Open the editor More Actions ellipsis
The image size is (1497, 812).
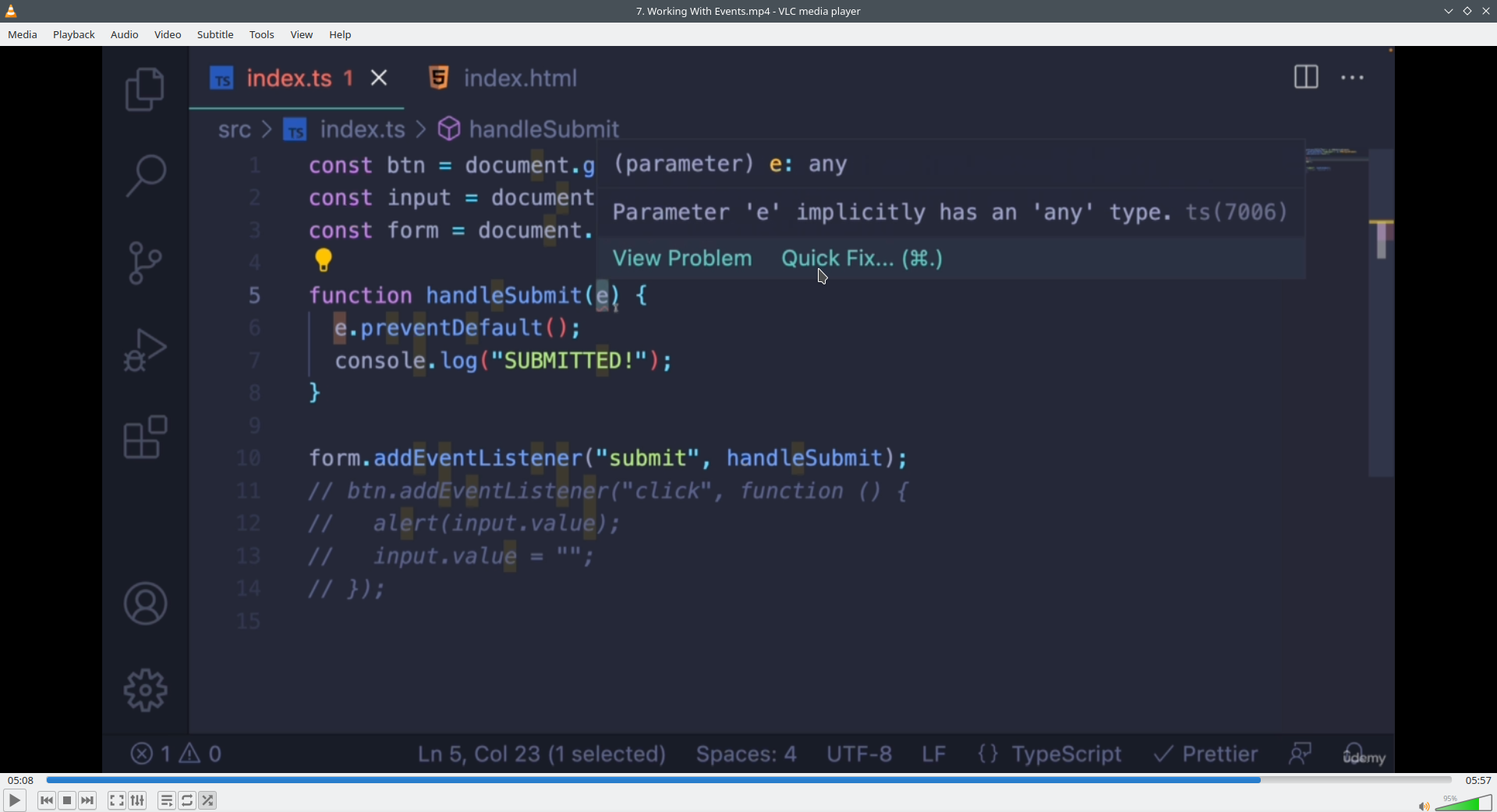pyautogui.click(x=1353, y=78)
